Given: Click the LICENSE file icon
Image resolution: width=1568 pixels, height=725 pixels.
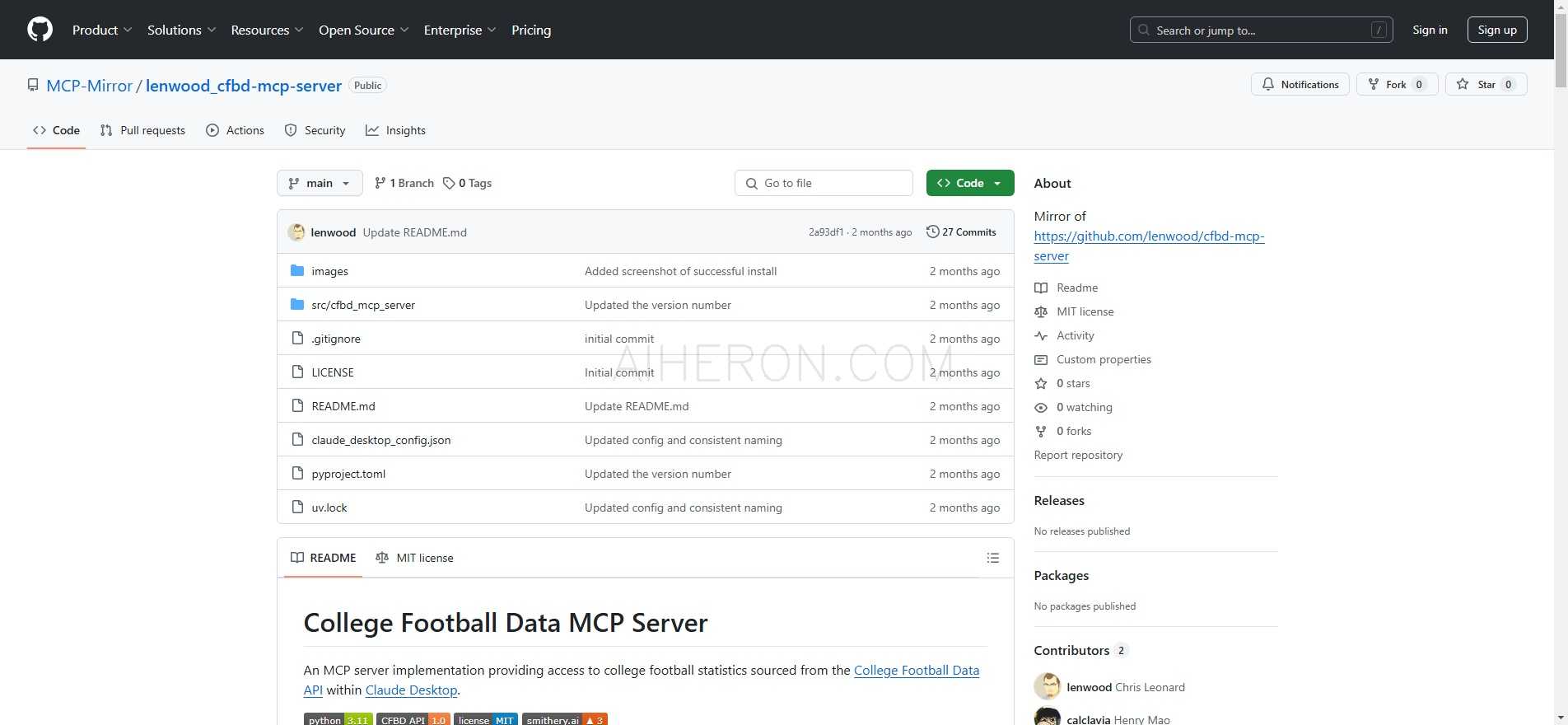Looking at the screenshot, I should 297,372.
